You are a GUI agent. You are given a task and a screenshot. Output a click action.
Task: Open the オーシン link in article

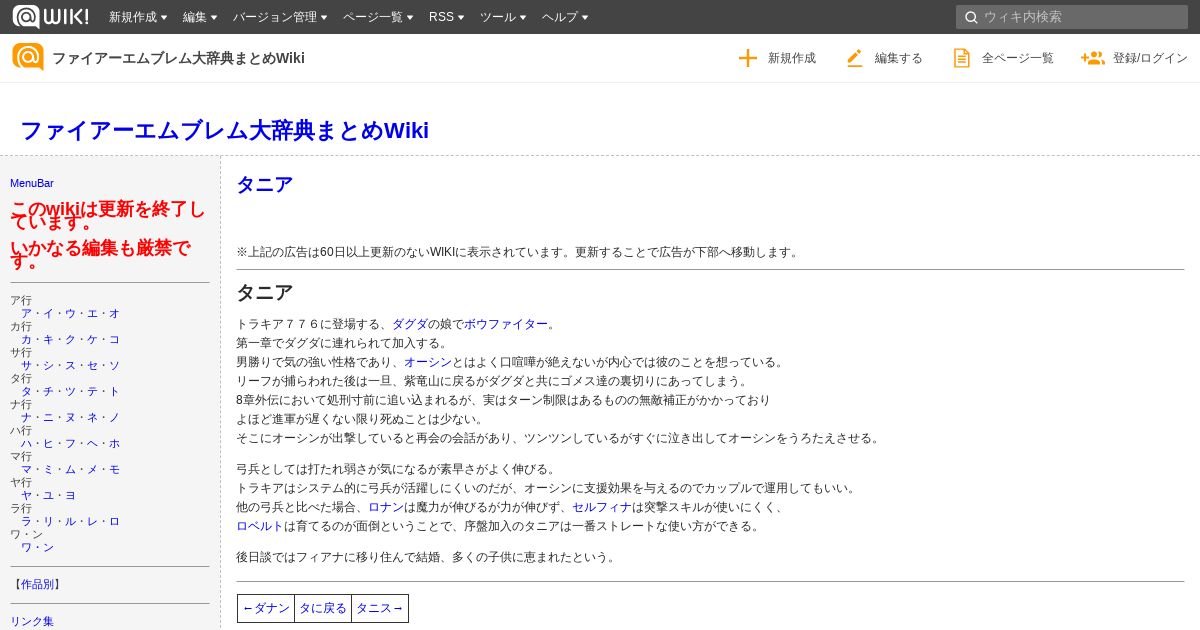point(428,362)
